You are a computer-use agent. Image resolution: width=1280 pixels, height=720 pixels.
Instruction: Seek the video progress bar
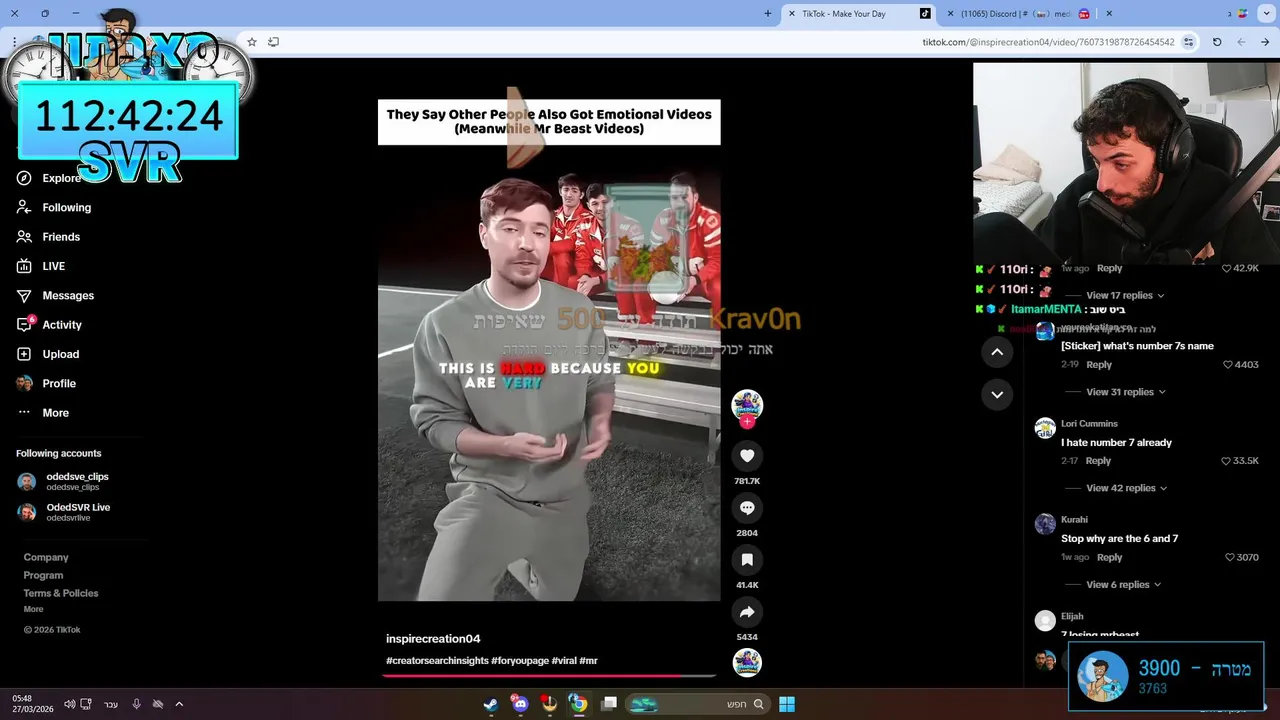(549, 675)
